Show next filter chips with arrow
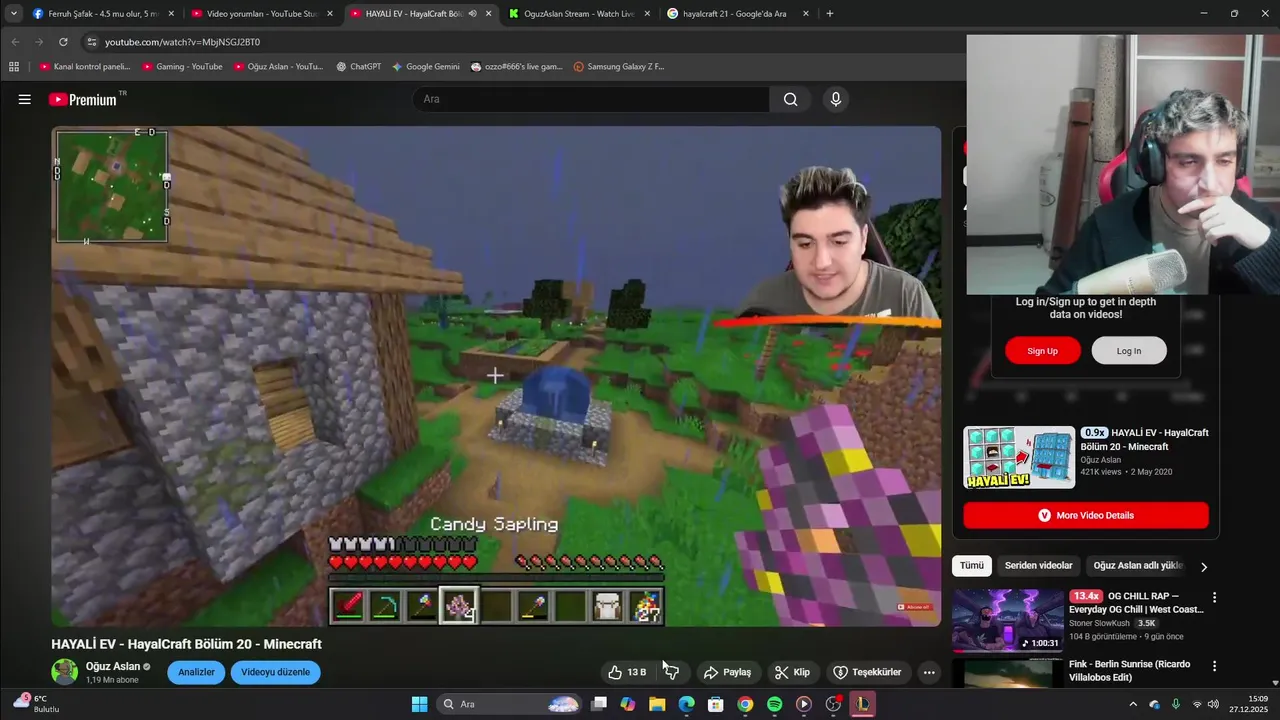This screenshot has width=1280, height=720. pos(1204,567)
